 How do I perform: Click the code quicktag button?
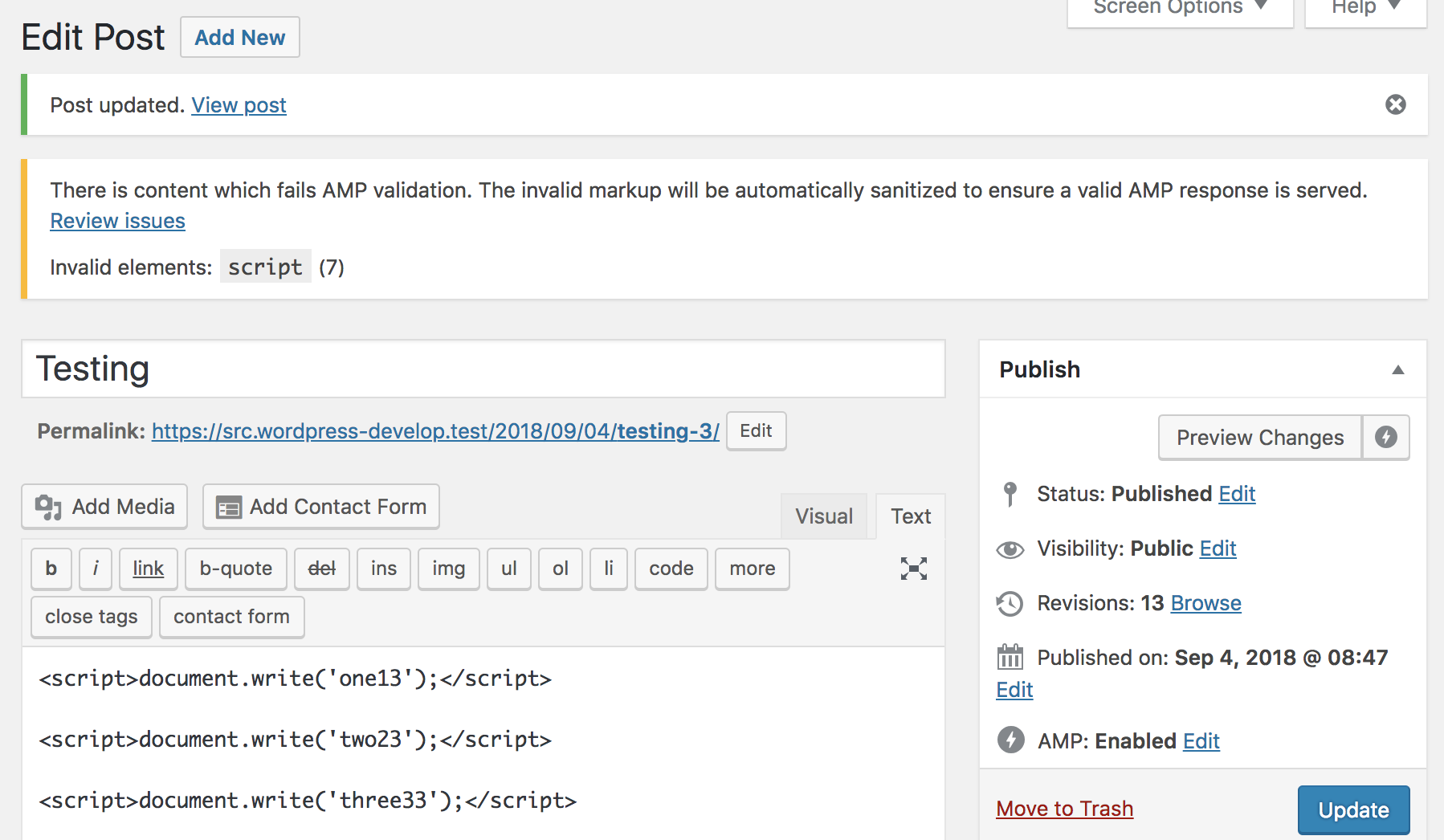(671, 569)
